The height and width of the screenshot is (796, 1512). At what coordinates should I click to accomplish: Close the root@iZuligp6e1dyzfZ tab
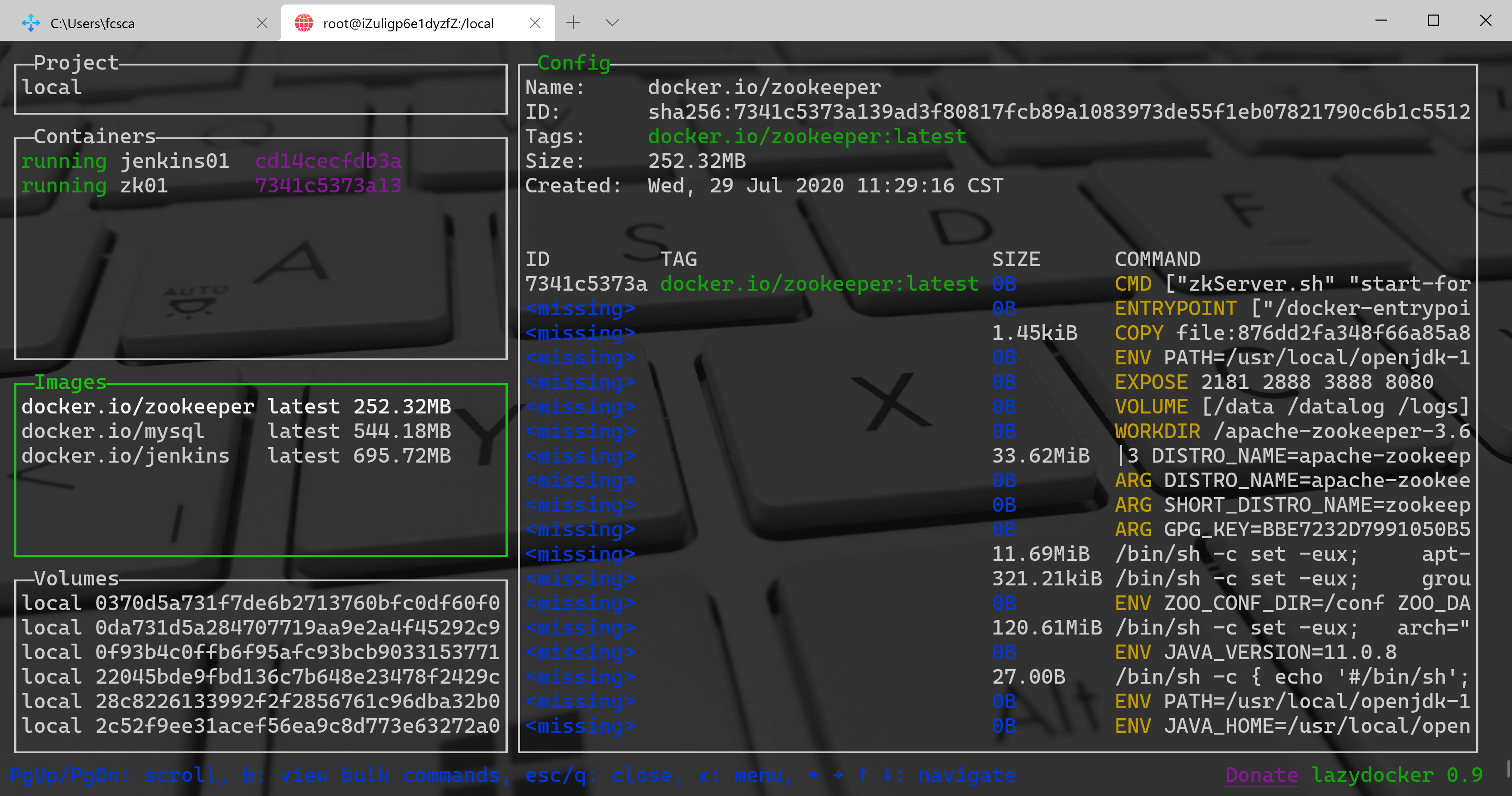[535, 23]
